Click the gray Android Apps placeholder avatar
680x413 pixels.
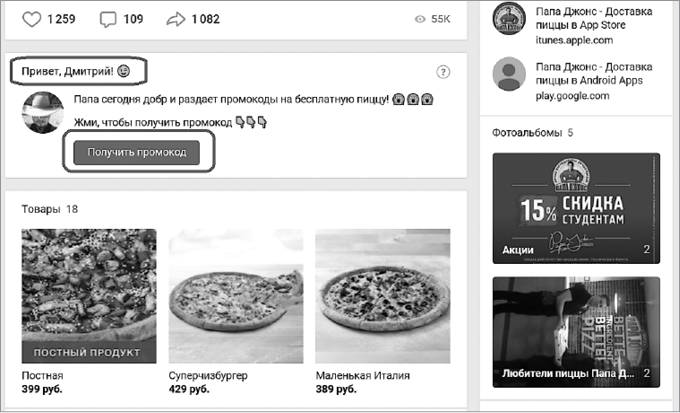coord(509,74)
